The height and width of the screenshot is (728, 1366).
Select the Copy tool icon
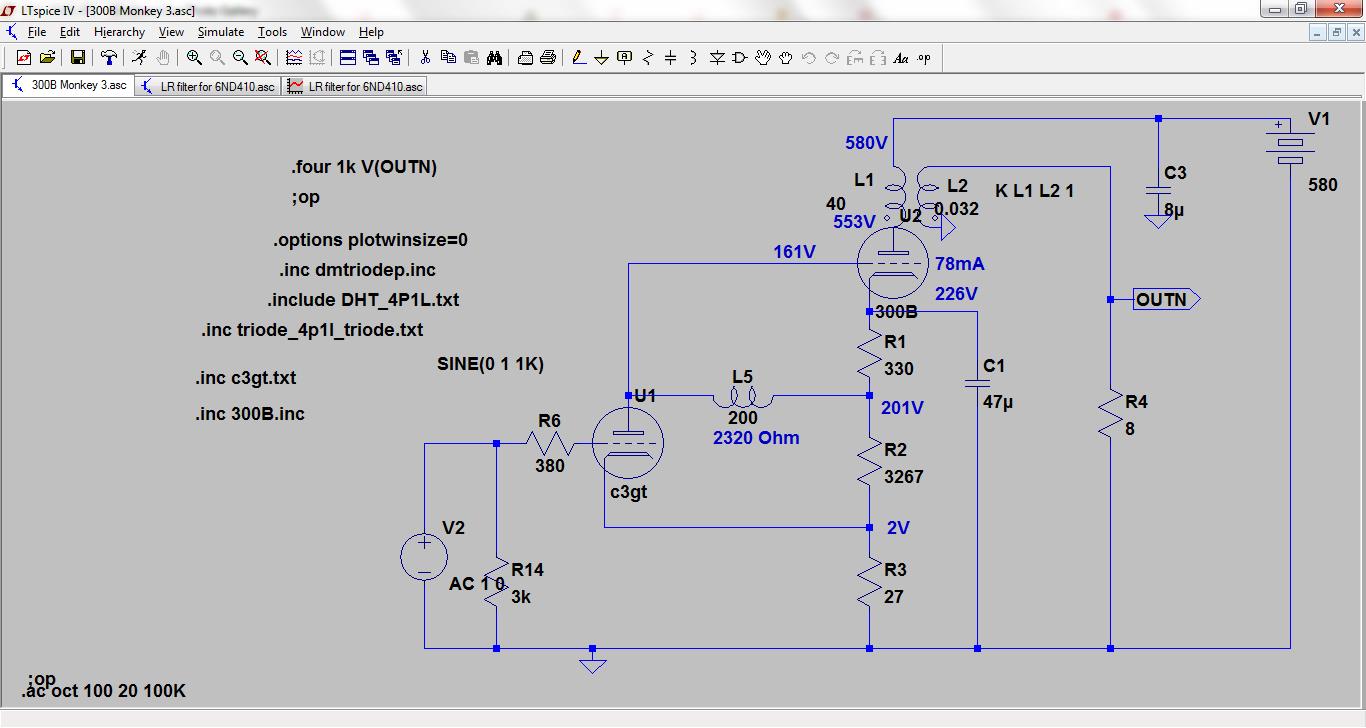(448, 58)
